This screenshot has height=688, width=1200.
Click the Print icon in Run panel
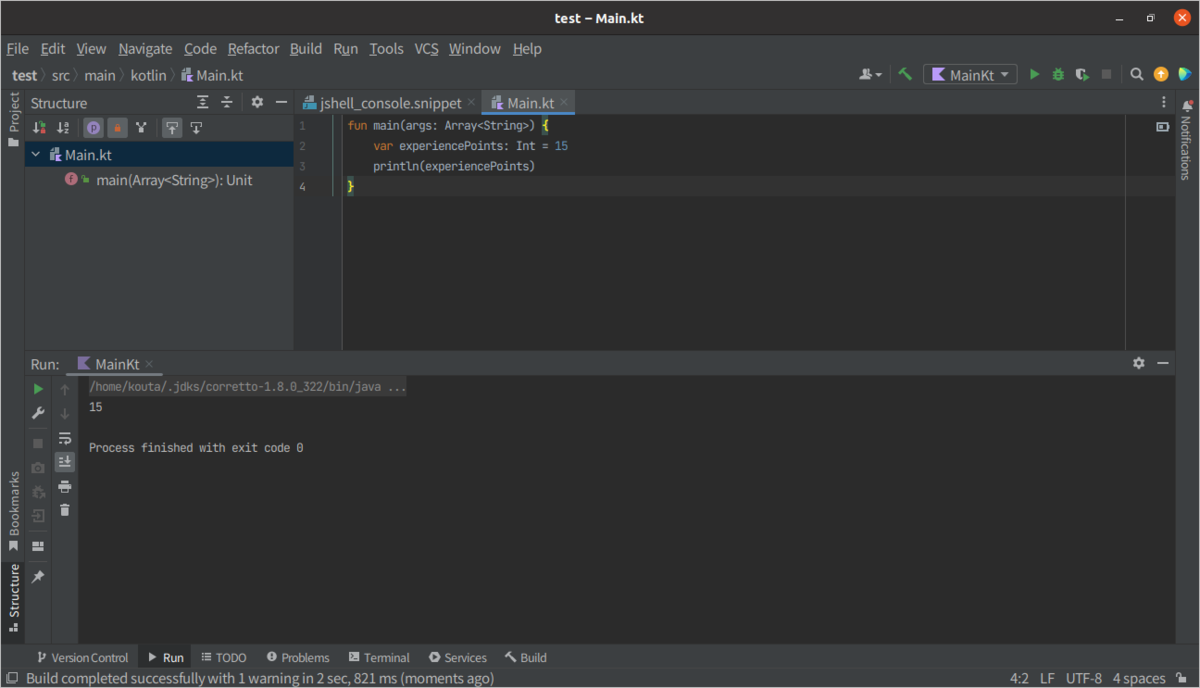coord(65,486)
